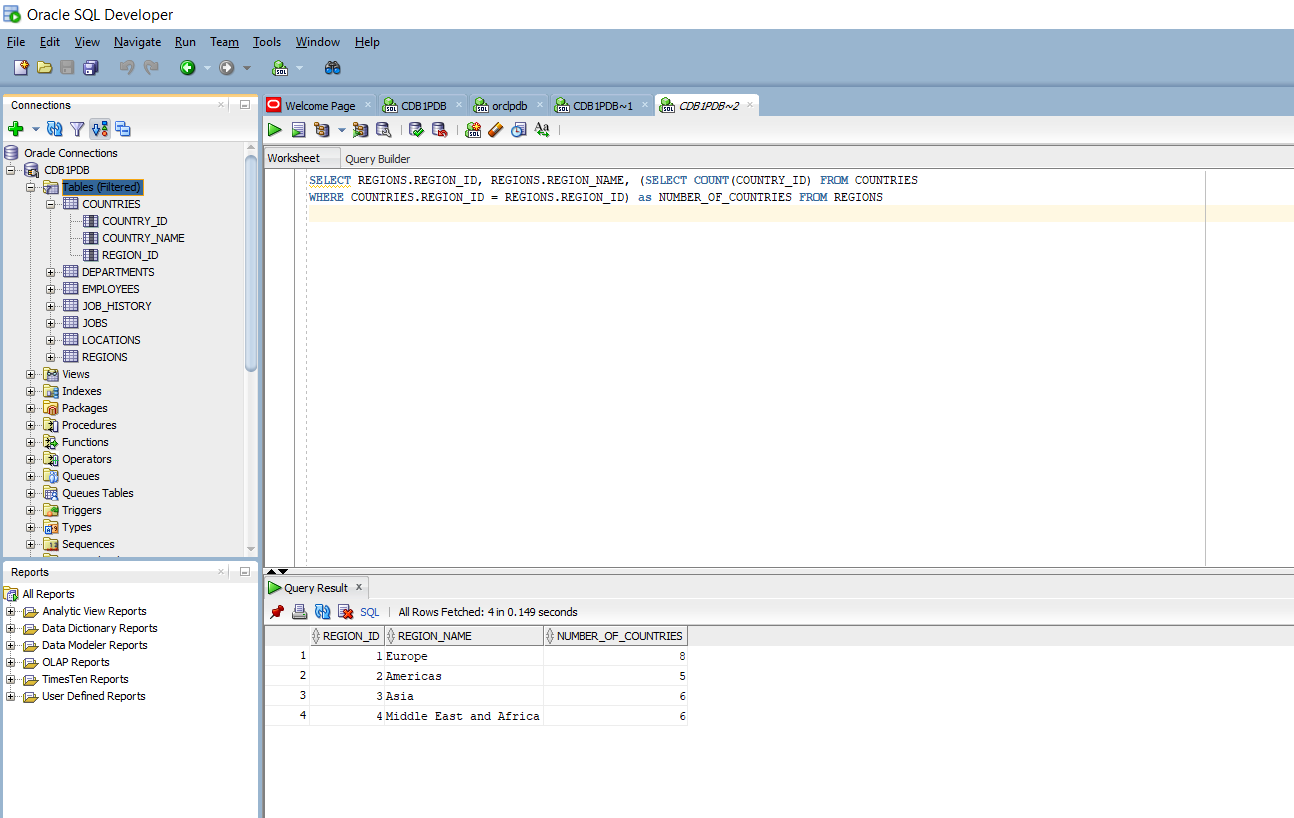Sort by NUMBER_OF_COUNTRIES column header
Viewport: 1294px width, 818px height.
tap(616, 636)
